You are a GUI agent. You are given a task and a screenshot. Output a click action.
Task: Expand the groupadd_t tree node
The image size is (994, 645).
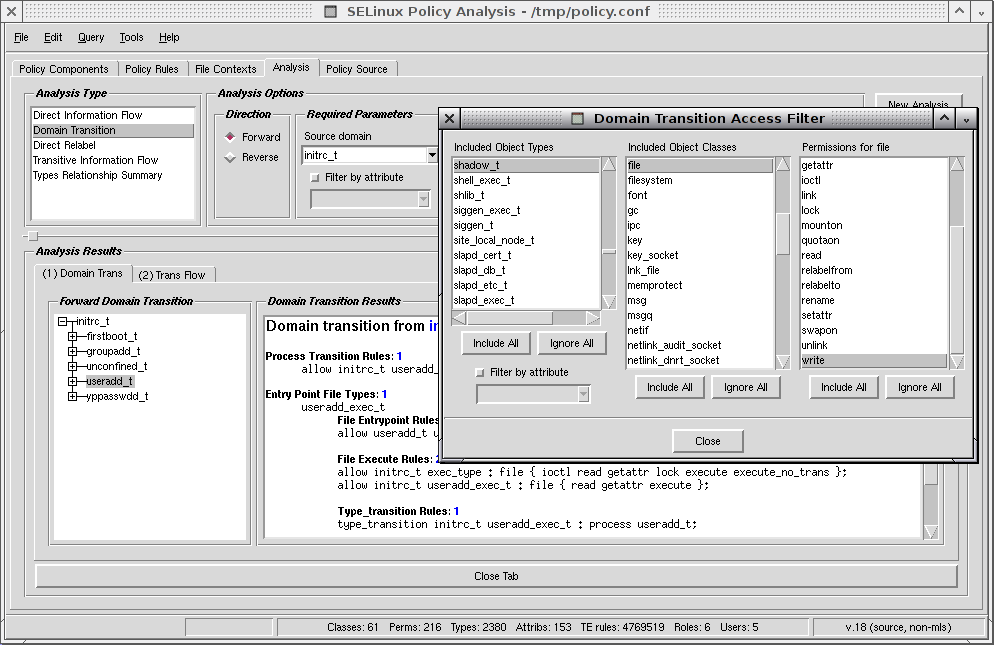point(73,351)
